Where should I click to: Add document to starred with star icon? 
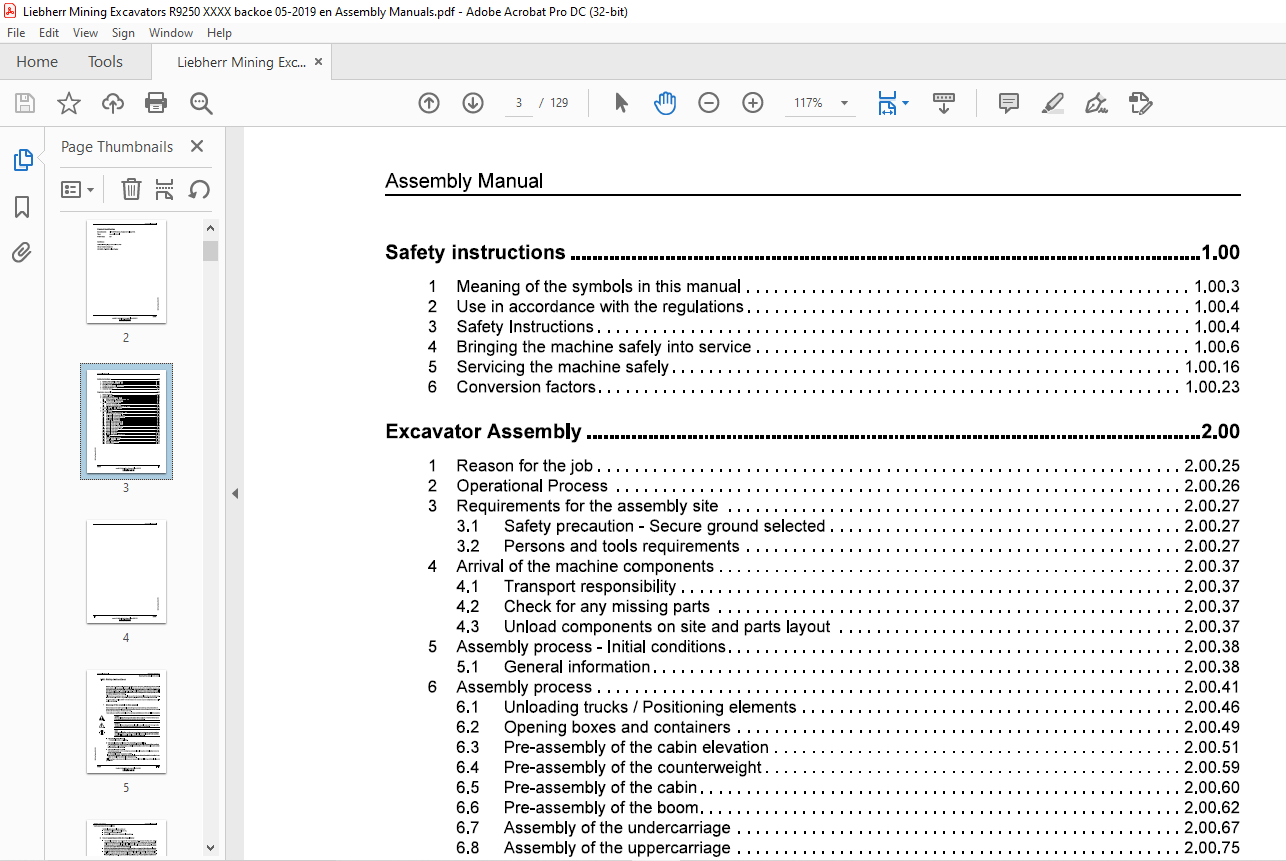(x=68, y=103)
